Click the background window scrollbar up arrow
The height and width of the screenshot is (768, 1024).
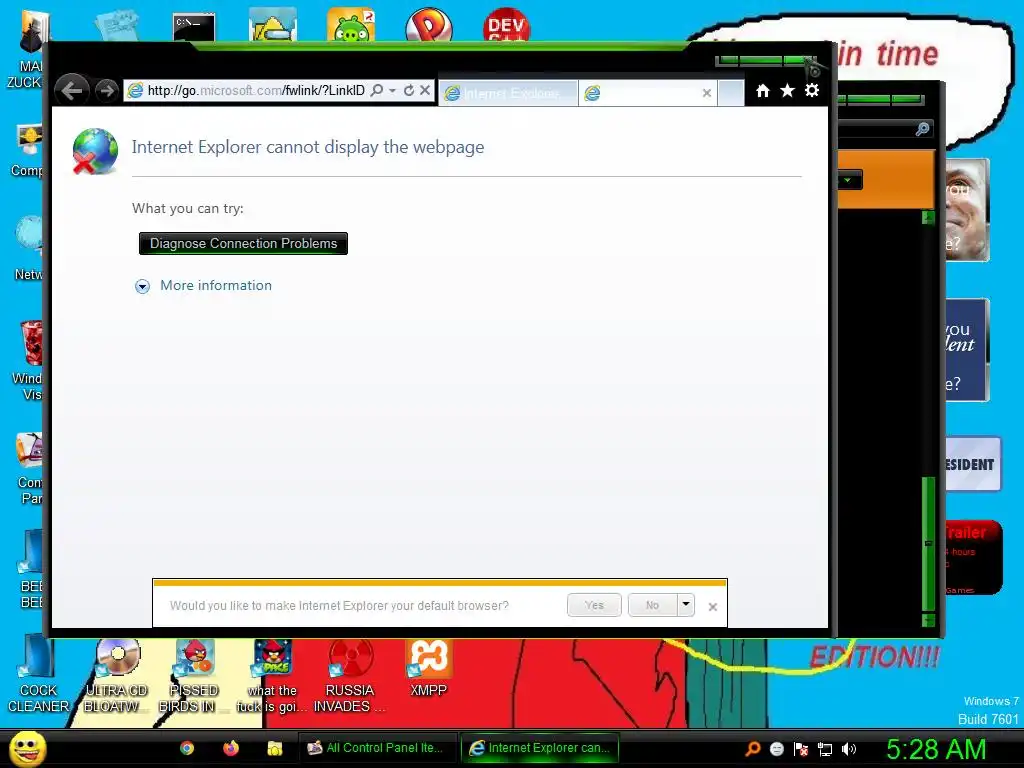pyautogui.click(x=928, y=217)
